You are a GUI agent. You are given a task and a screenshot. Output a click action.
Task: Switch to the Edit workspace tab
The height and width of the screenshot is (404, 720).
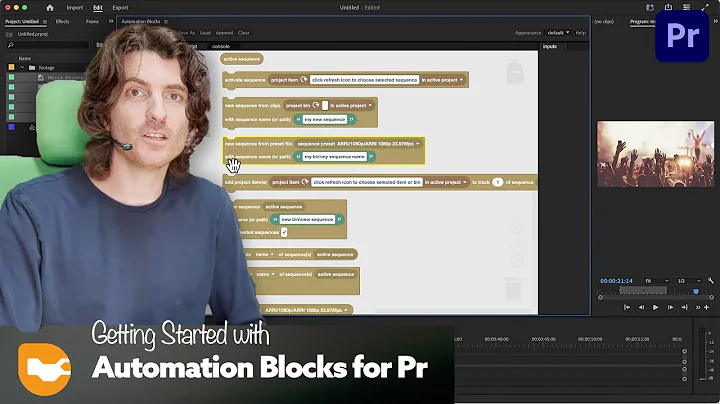[98, 7]
